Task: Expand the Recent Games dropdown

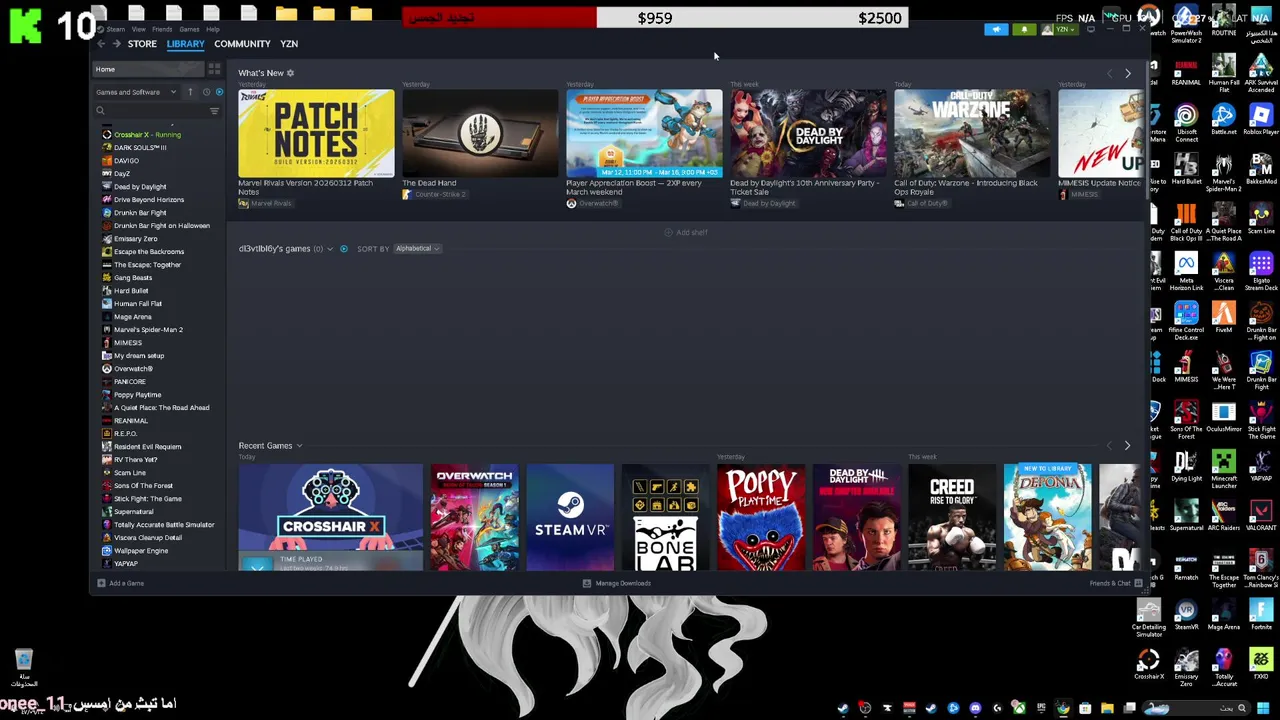Action: [298, 446]
